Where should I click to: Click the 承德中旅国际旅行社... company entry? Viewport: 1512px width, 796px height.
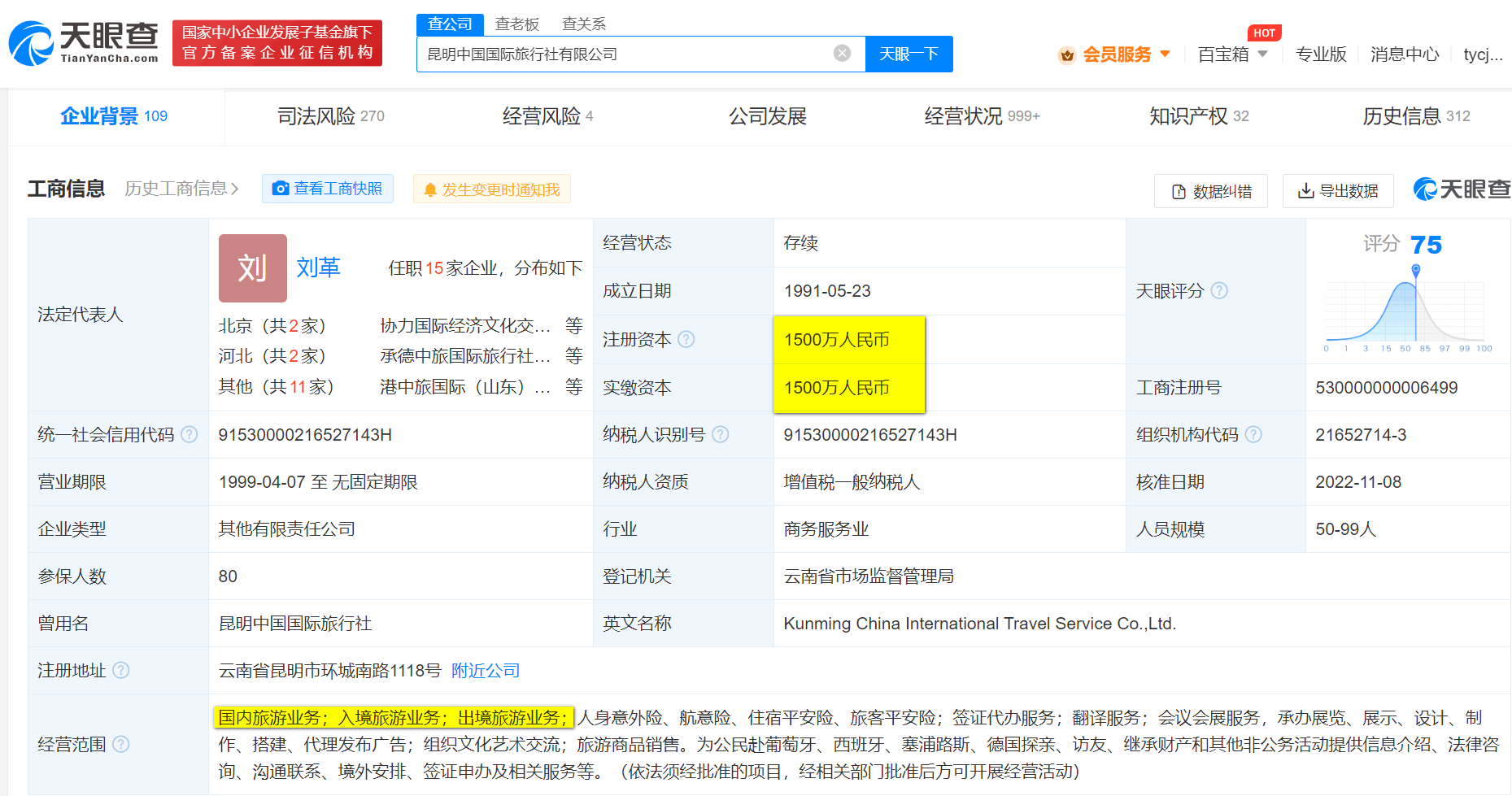pos(465,356)
